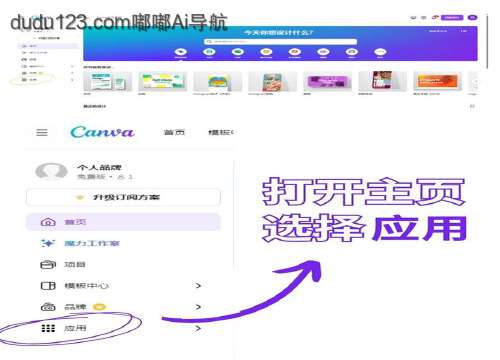The width and height of the screenshot is (500, 360).
Task: Open 魔力工作室 via its sparkle icon
Action: [x=48, y=243]
